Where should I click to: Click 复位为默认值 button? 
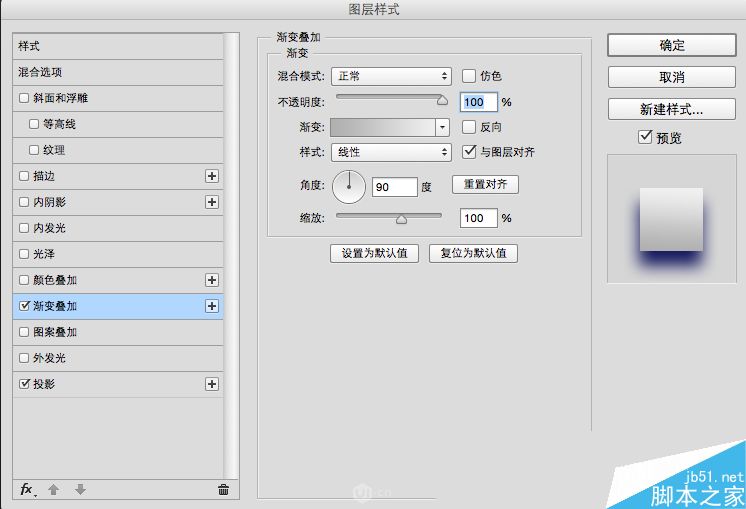(473, 253)
